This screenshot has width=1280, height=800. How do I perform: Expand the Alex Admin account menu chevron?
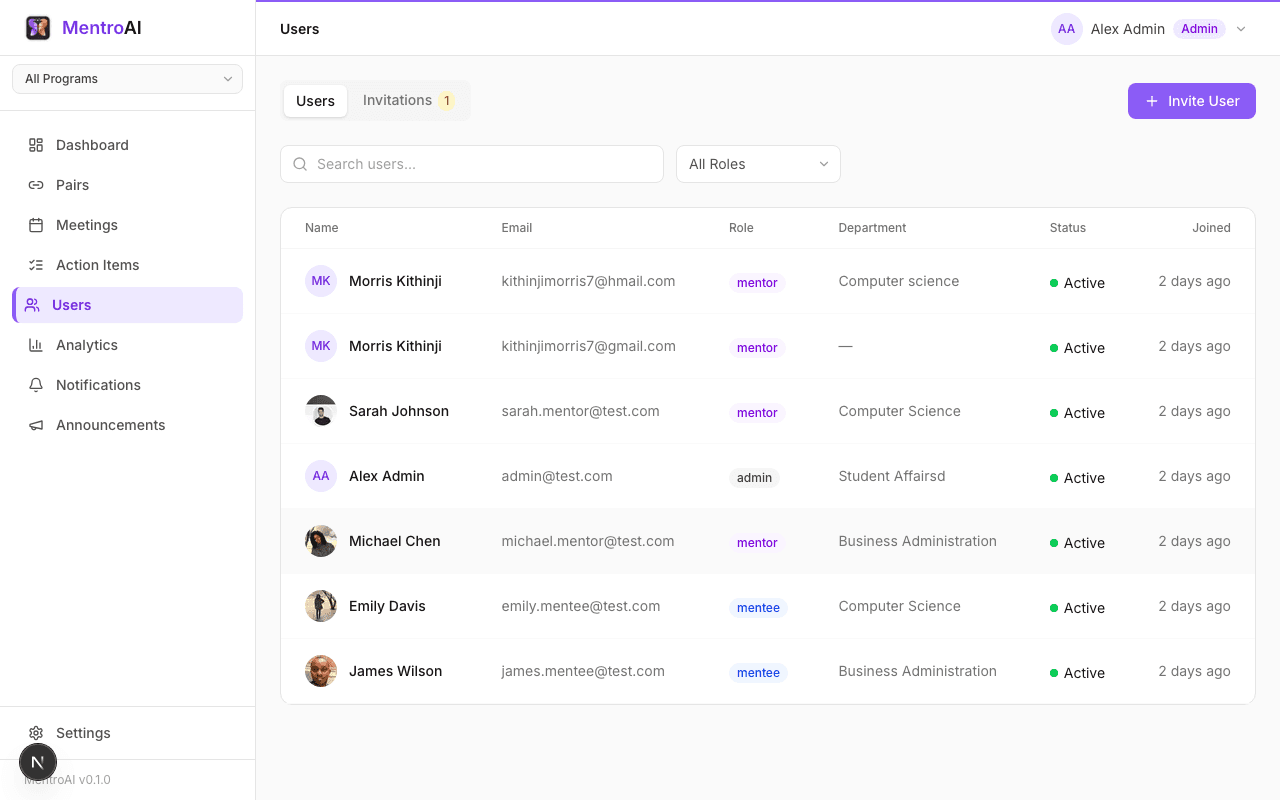(1241, 29)
